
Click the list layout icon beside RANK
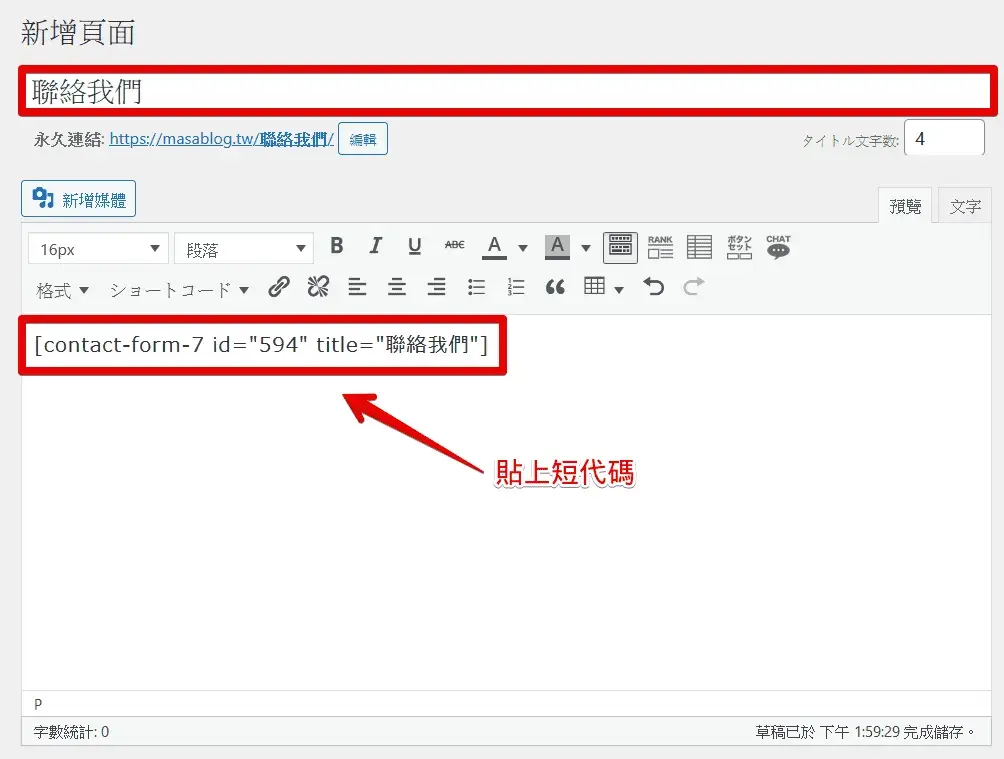pos(699,247)
